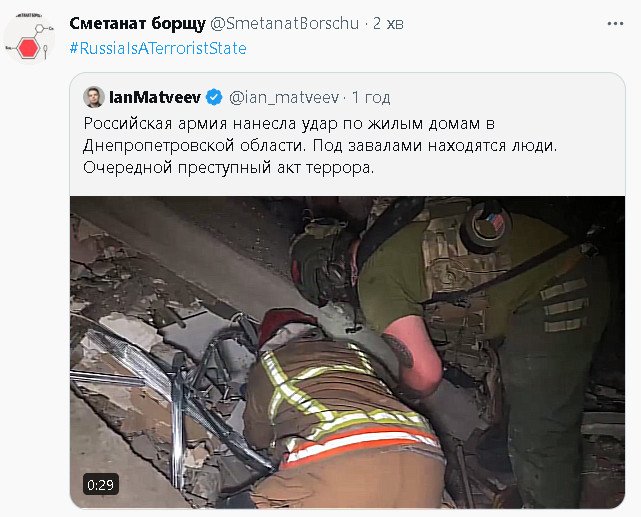Viewport: 641px width, 517px height.
Task: Play the embedded rescue video
Action: [347, 352]
